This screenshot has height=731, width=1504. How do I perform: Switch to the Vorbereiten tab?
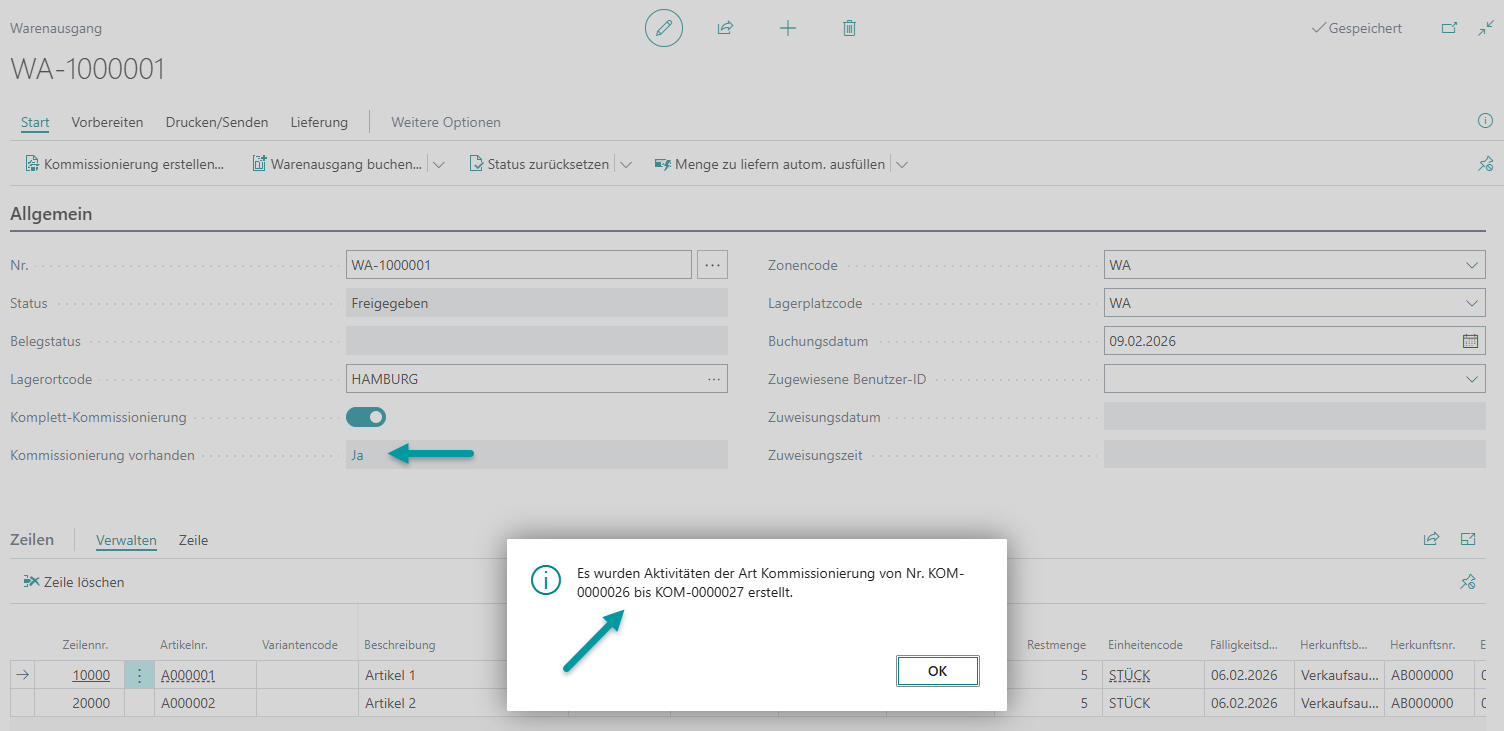coord(107,122)
